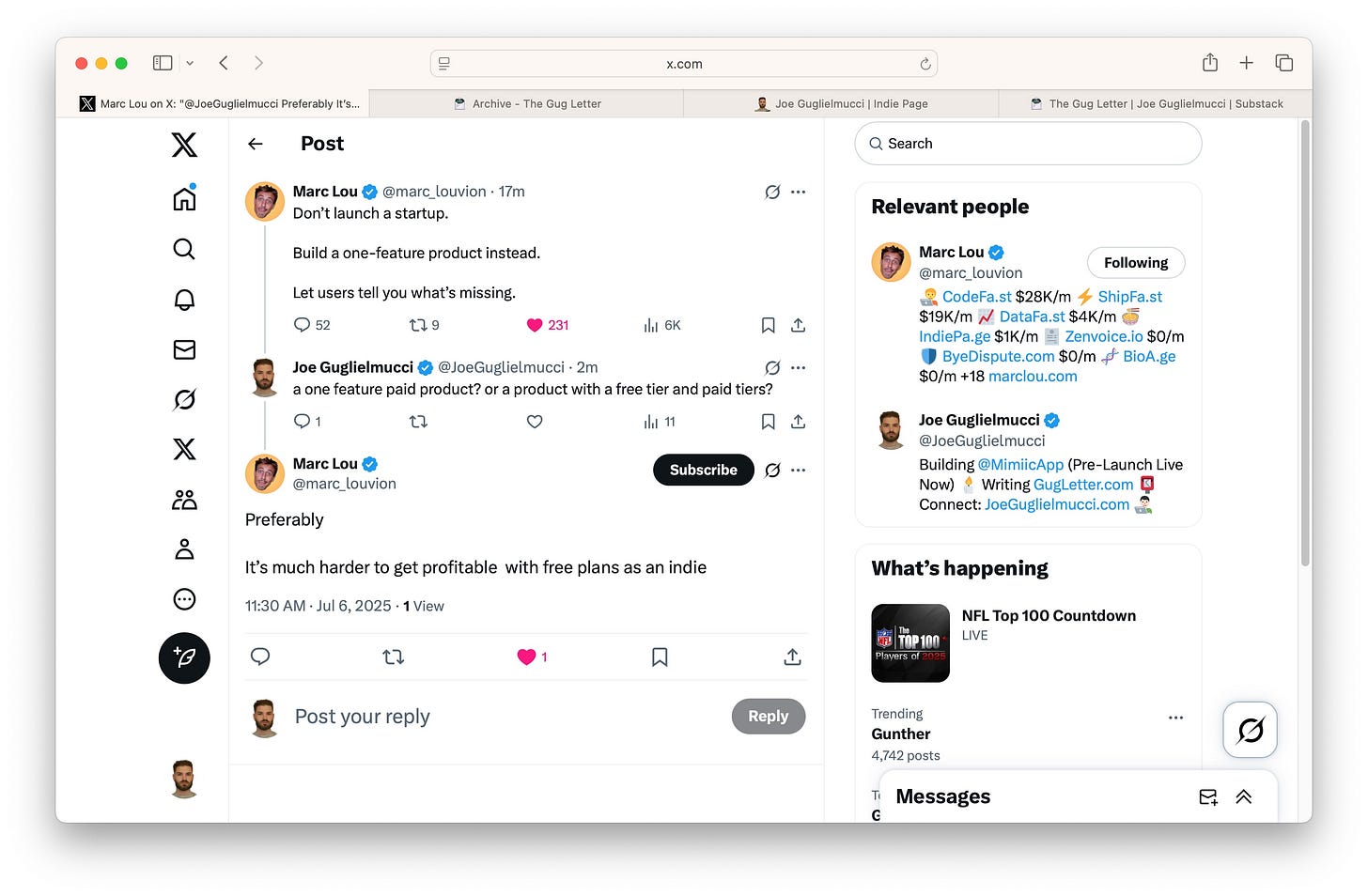Subscribe to Marc Lou
This screenshot has height=896, width=1368.
[x=704, y=470]
